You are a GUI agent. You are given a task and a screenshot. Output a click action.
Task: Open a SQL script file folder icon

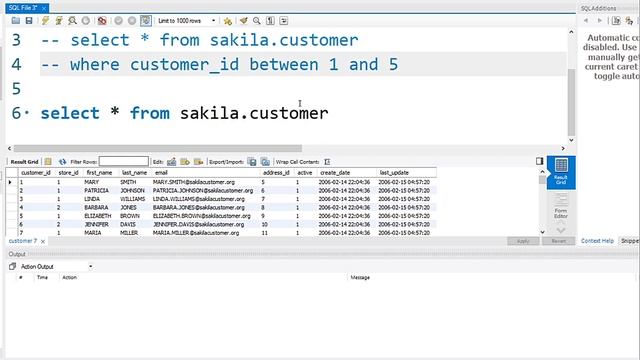tap(16, 20)
